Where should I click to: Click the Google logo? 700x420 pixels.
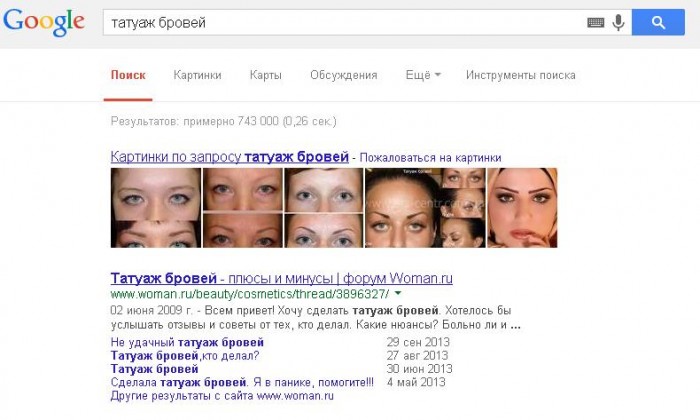44,22
